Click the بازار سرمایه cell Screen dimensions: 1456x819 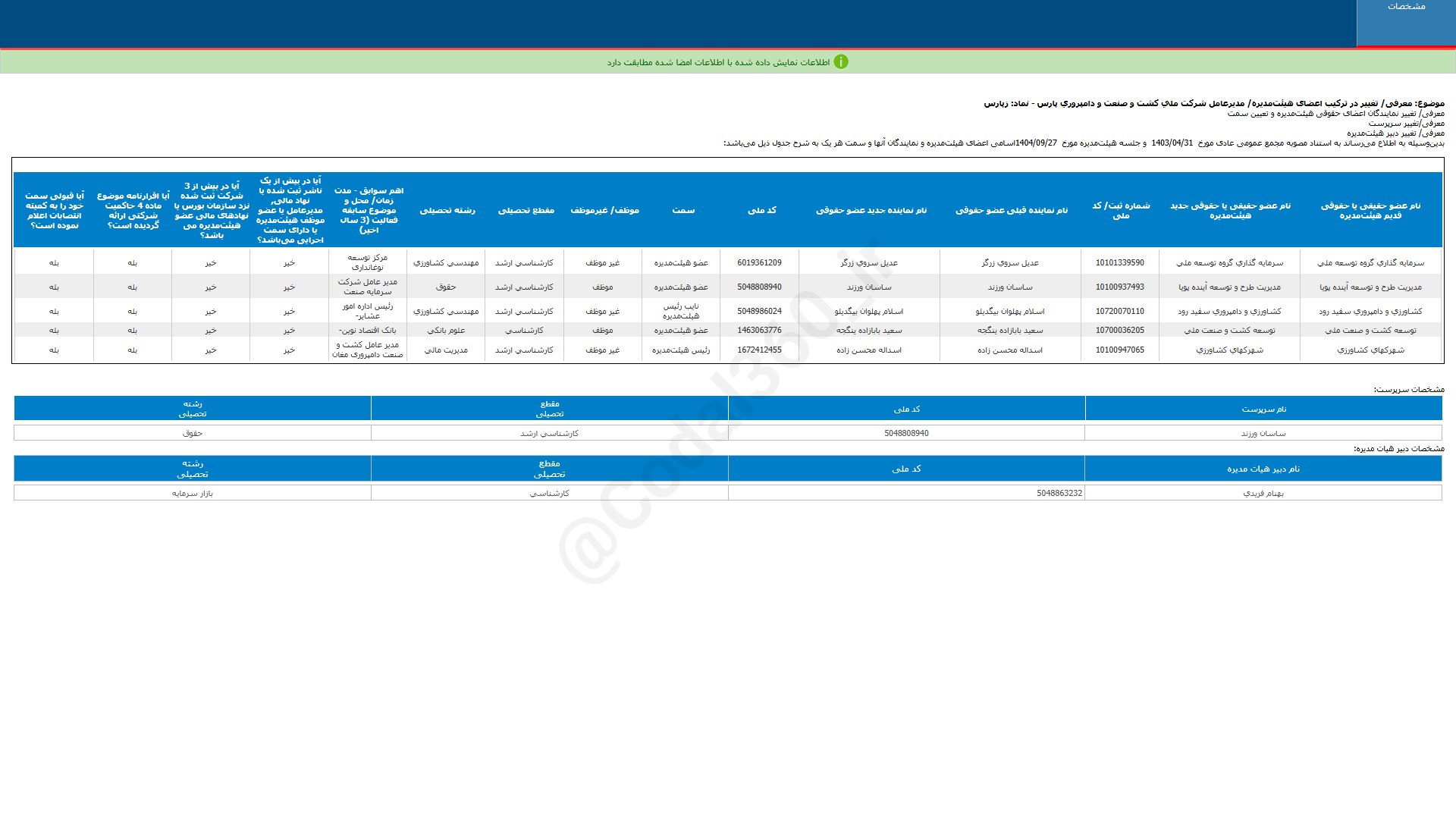pyautogui.click(x=193, y=493)
